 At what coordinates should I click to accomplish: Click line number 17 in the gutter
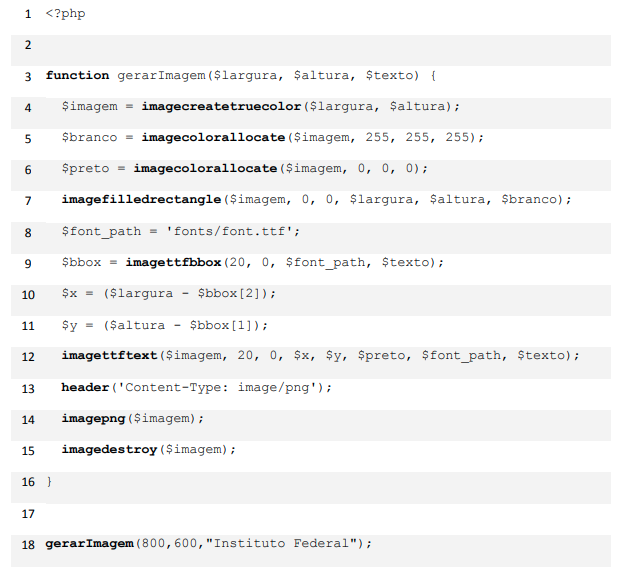click(27, 514)
